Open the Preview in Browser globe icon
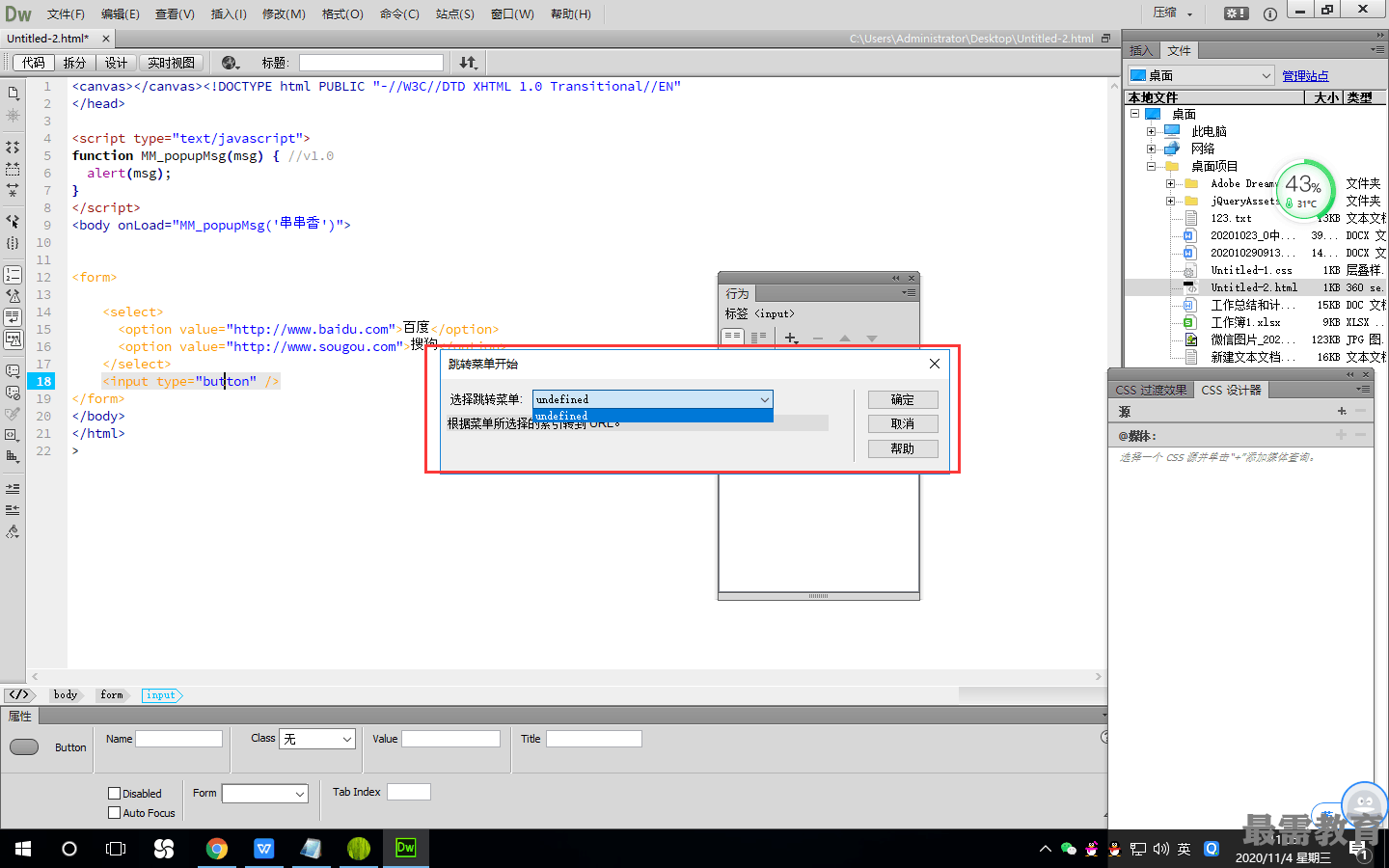The width and height of the screenshot is (1389, 868). click(230, 63)
